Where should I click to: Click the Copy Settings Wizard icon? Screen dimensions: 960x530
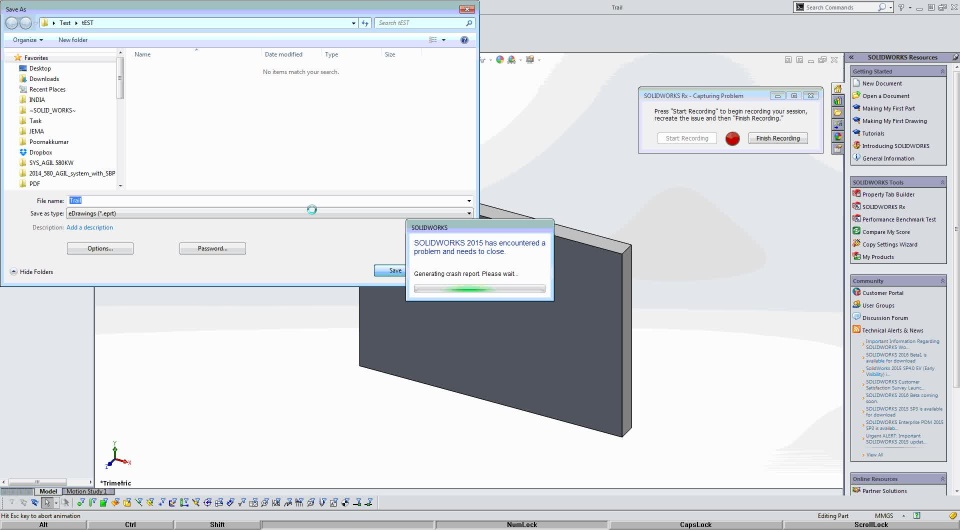tap(857, 244)
